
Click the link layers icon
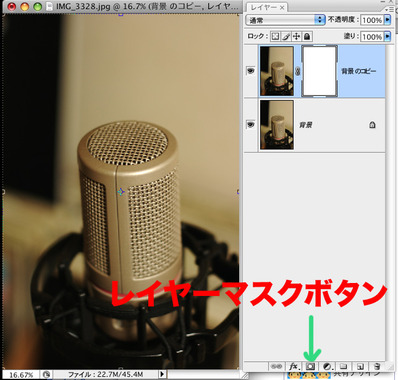tap(276, 366)
